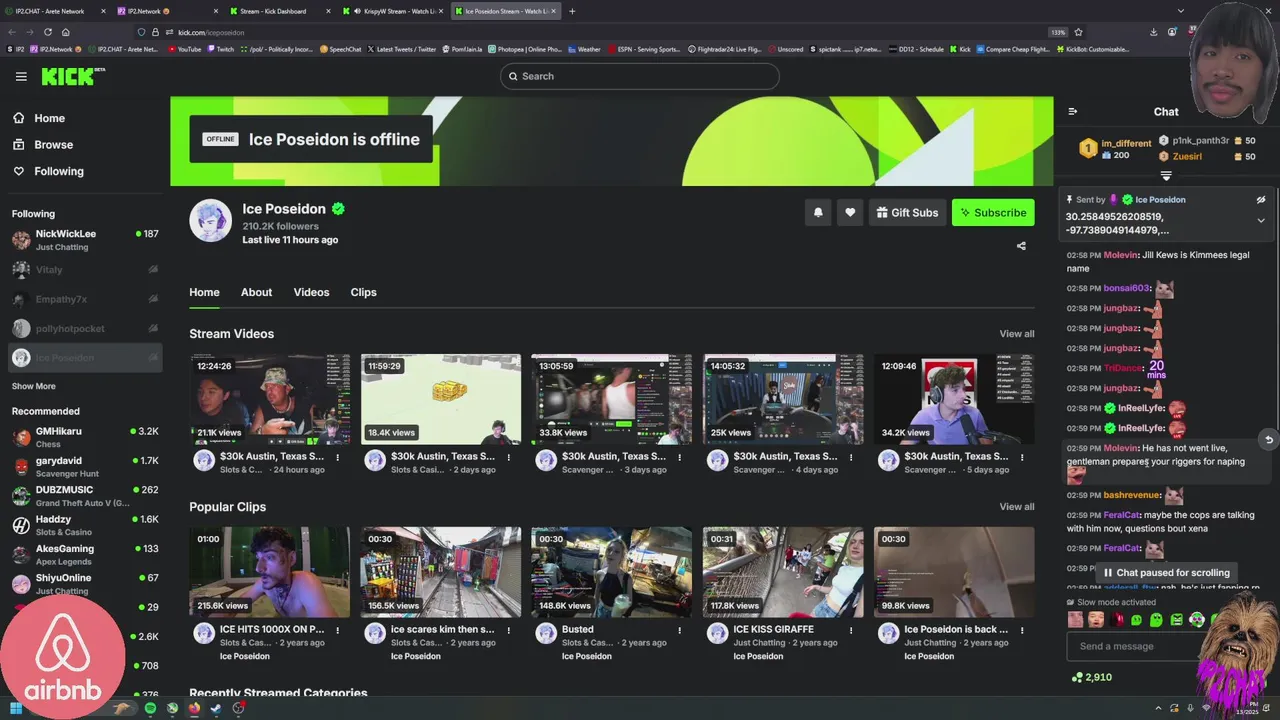Bookmark this page star icon

(x=1078, y=32)
